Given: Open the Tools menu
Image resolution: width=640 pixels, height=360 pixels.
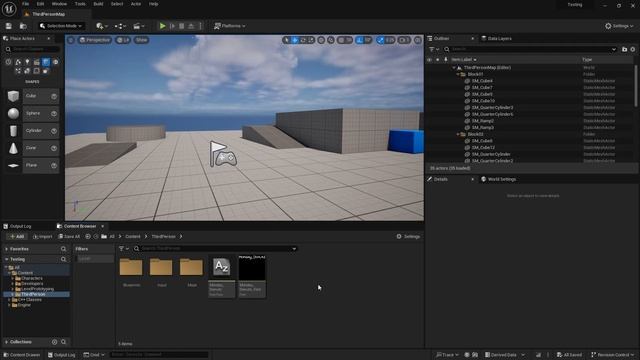Looking at the screenshot, I should point(80,4).
